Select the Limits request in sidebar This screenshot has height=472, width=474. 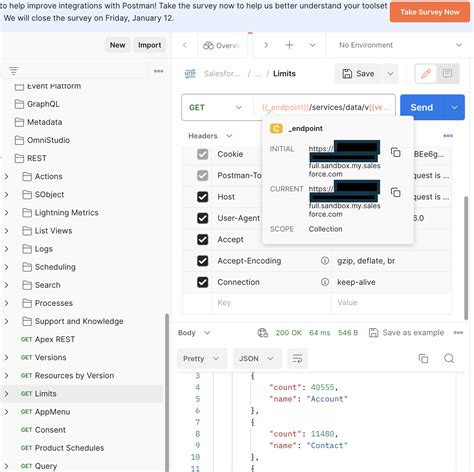46,394
